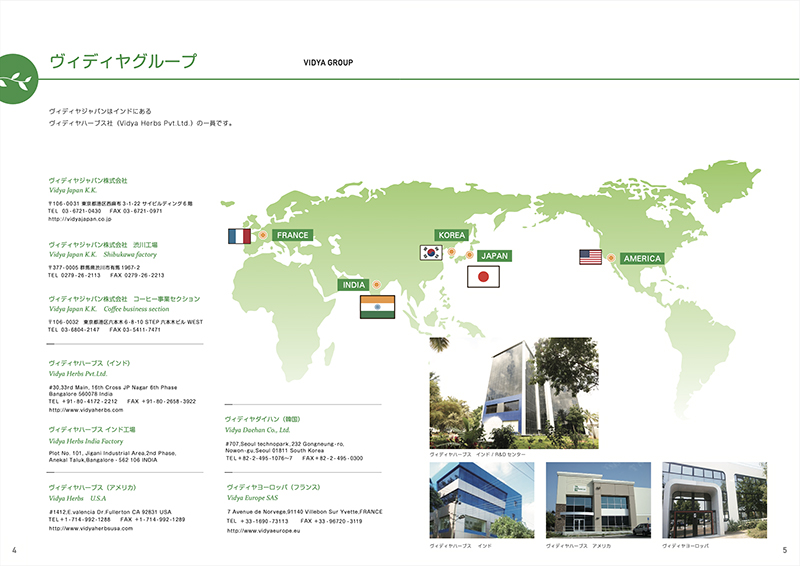Screen dimensions: 800x566
Task: Click the Vidya Europe building photo
Action: (713, 500)
